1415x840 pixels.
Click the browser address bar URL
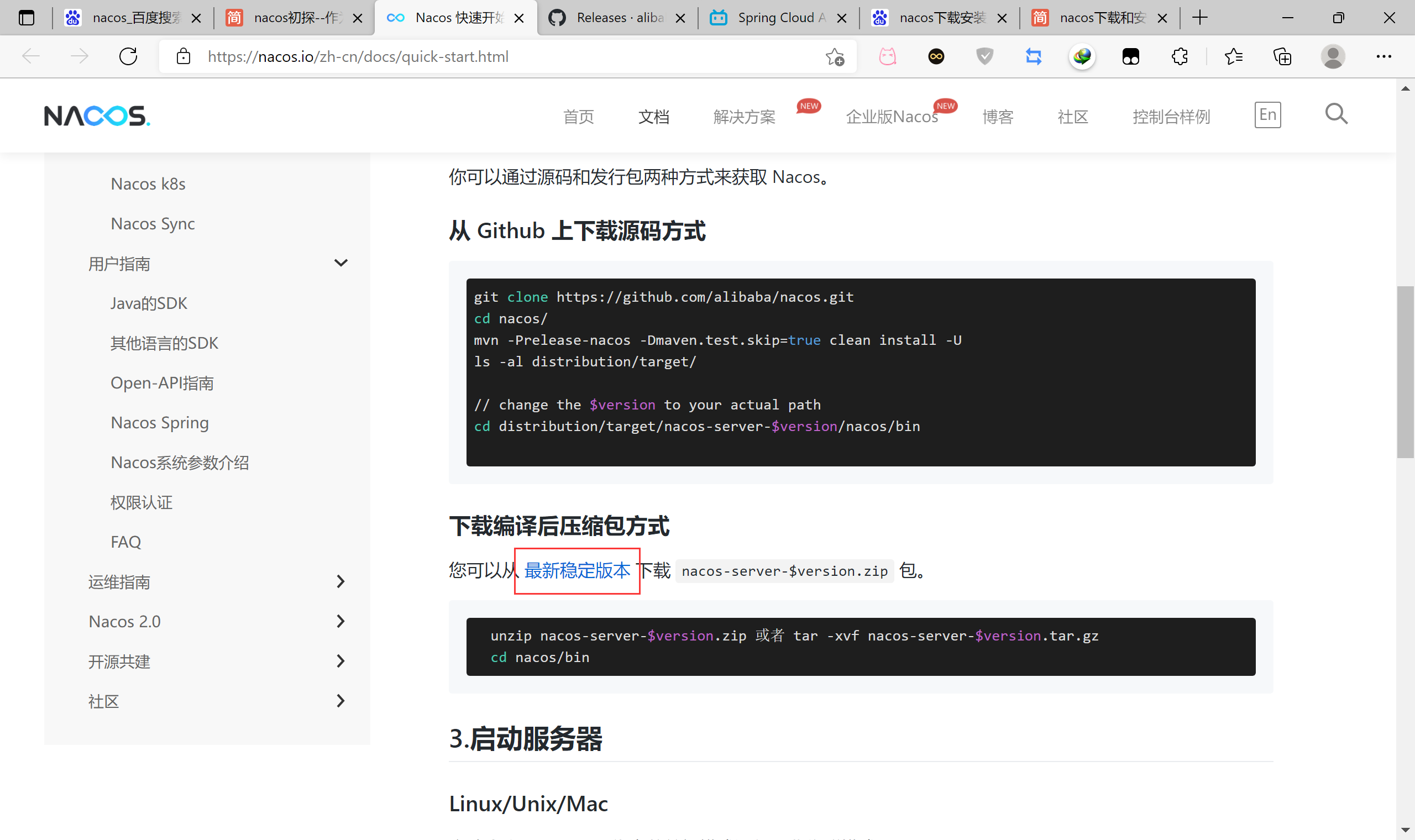358,56
